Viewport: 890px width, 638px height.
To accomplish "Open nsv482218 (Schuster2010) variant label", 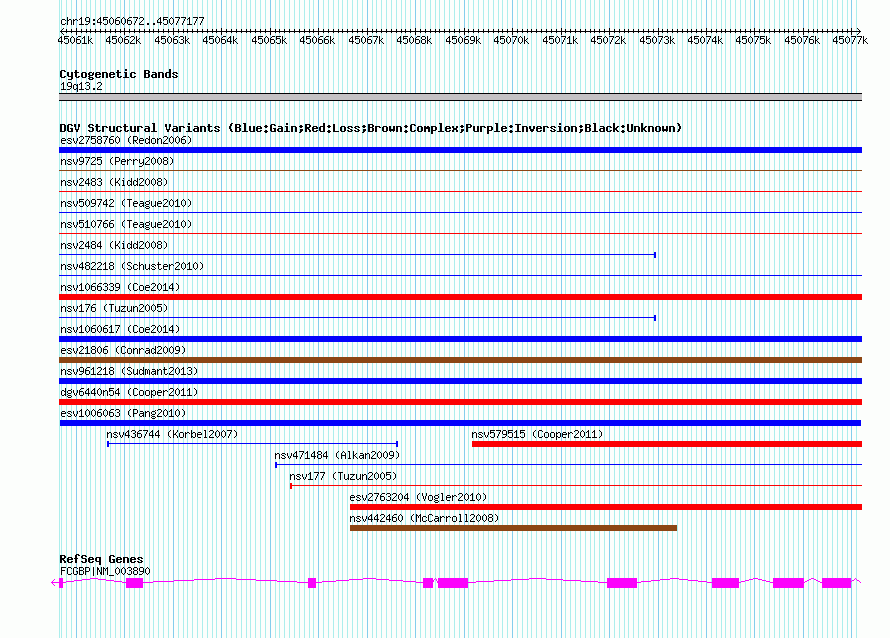I will tap(132, 266).
